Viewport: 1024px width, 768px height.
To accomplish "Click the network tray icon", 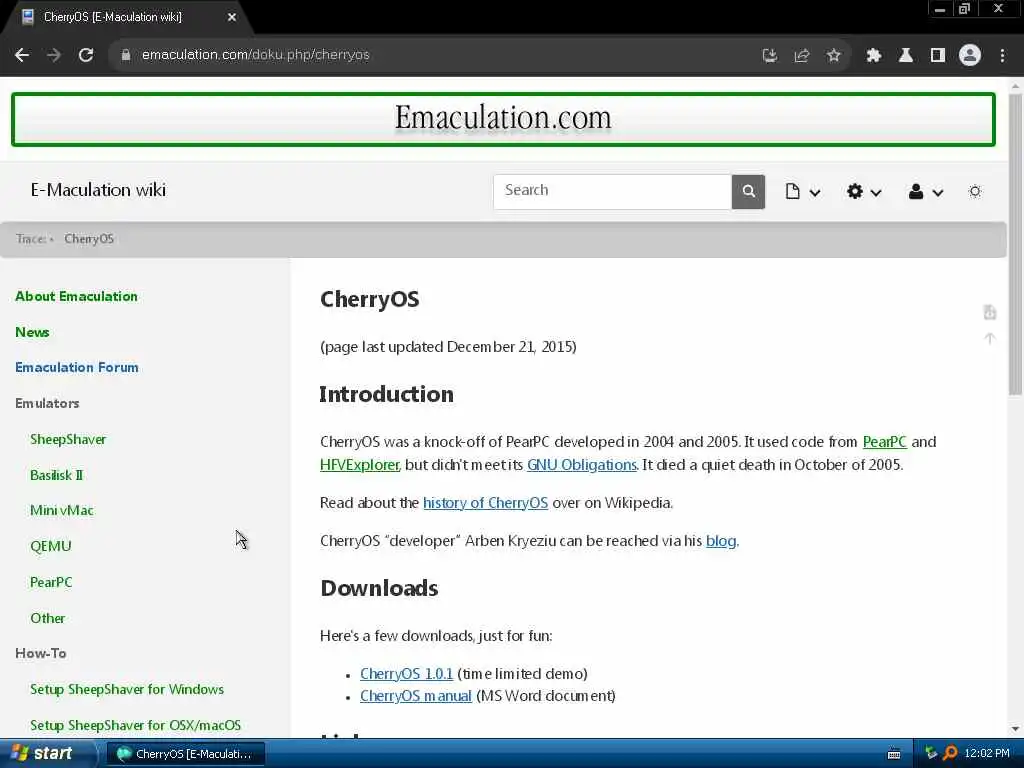I will coord(931,754).
